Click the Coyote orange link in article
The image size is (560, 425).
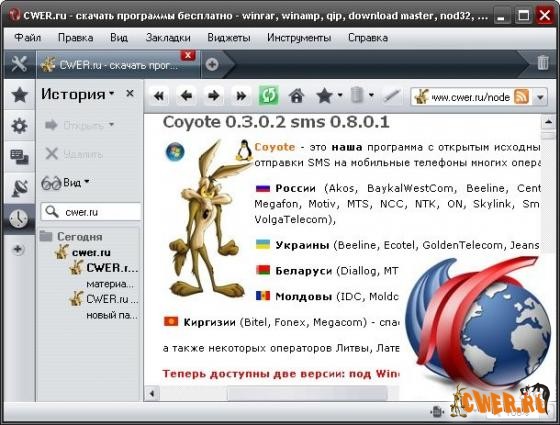[x=275, y=147]
